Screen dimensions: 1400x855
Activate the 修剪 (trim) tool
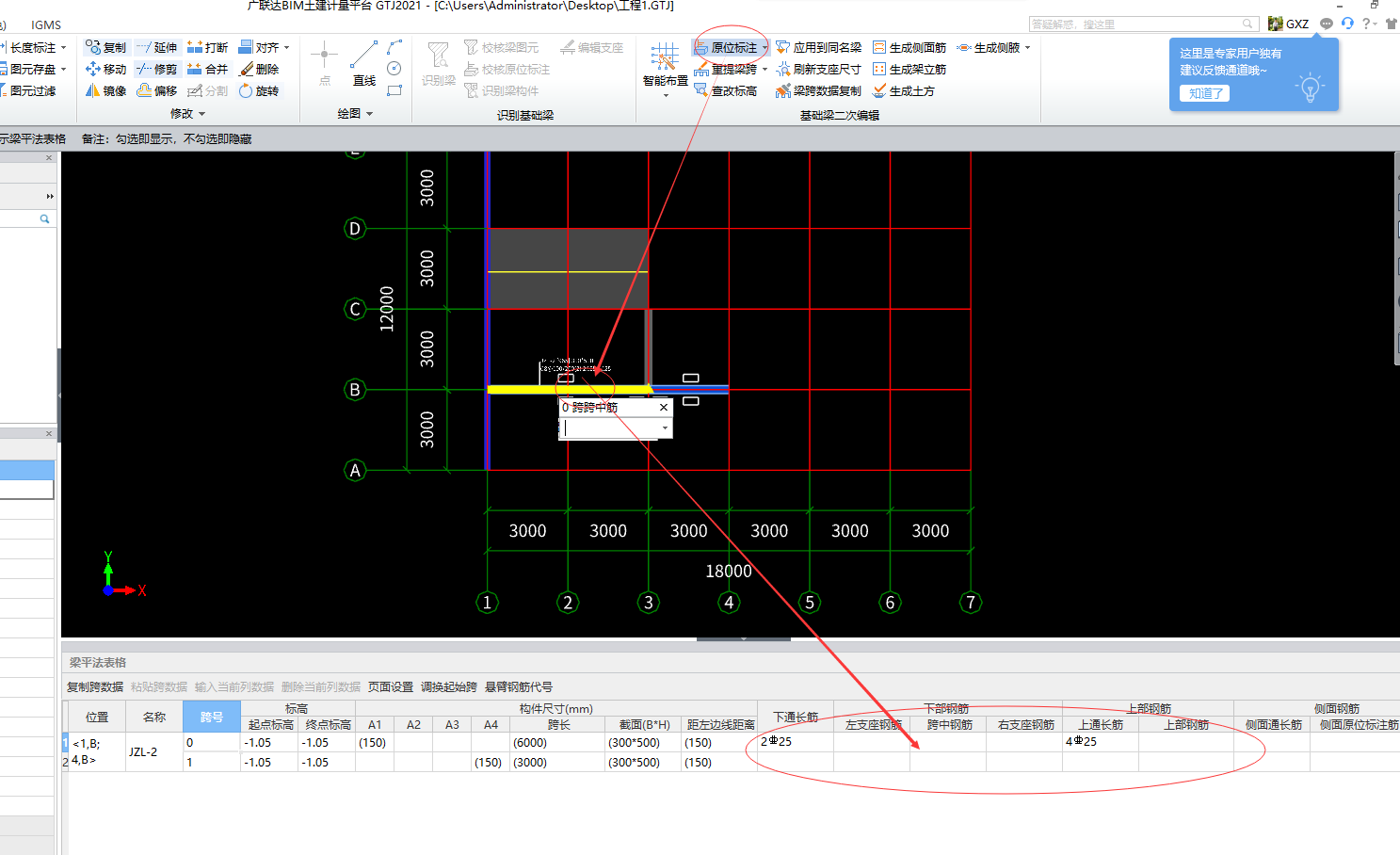156,69
